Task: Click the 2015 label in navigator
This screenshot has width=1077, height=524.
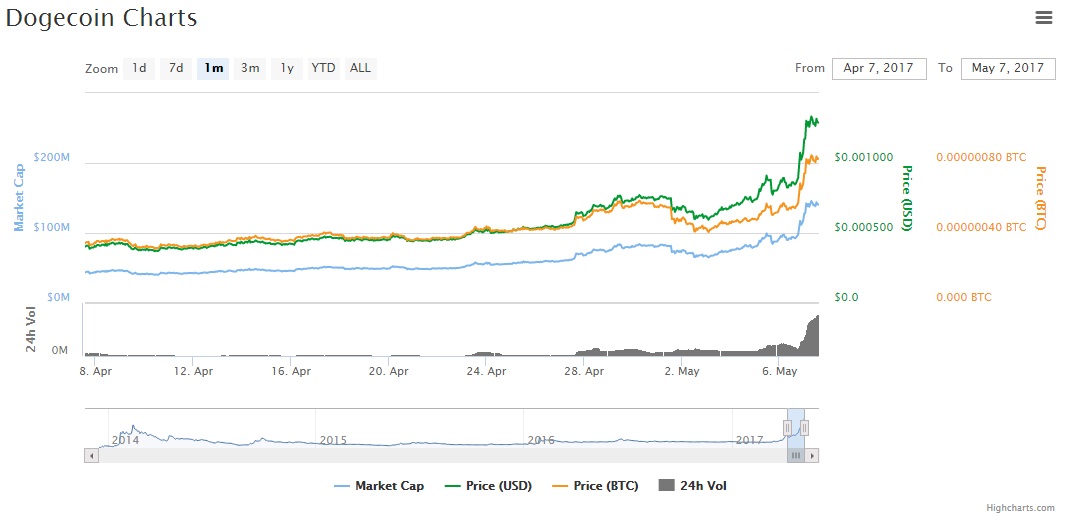Action: coord(333,440)
